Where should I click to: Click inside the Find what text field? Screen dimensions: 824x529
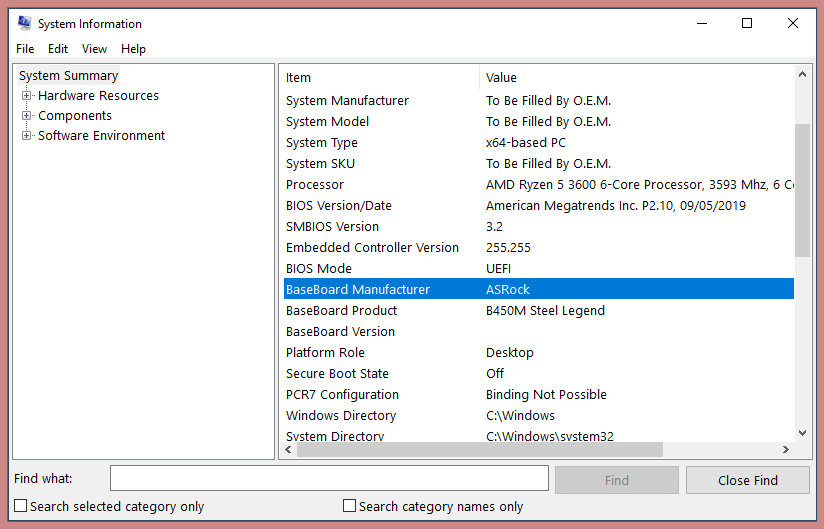[329, 479]
